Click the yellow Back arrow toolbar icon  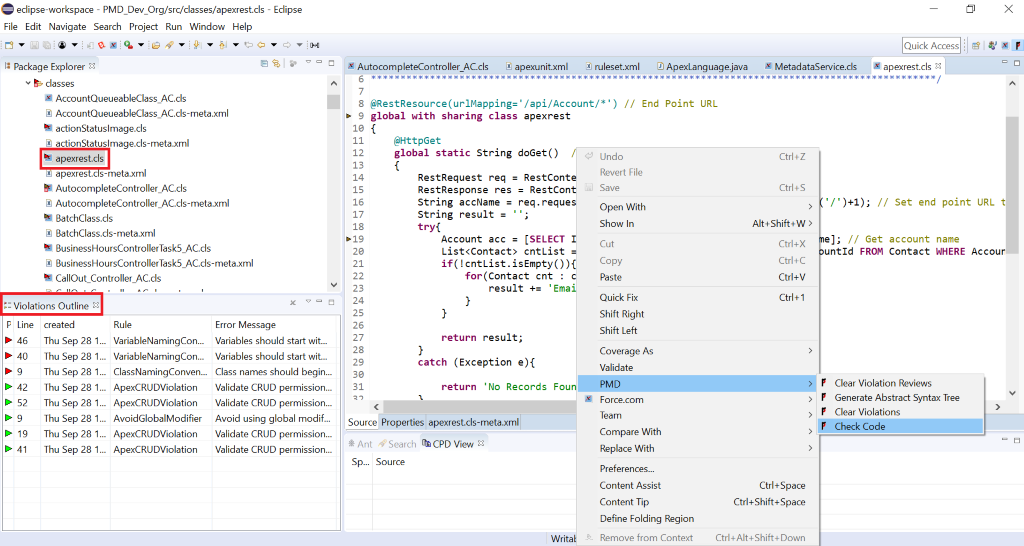[x=261, y=45]
